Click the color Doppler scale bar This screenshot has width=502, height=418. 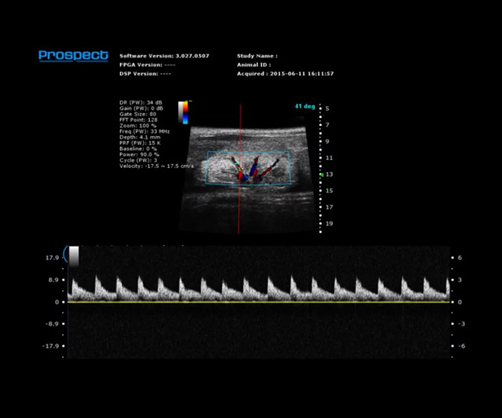click(183, 112)
